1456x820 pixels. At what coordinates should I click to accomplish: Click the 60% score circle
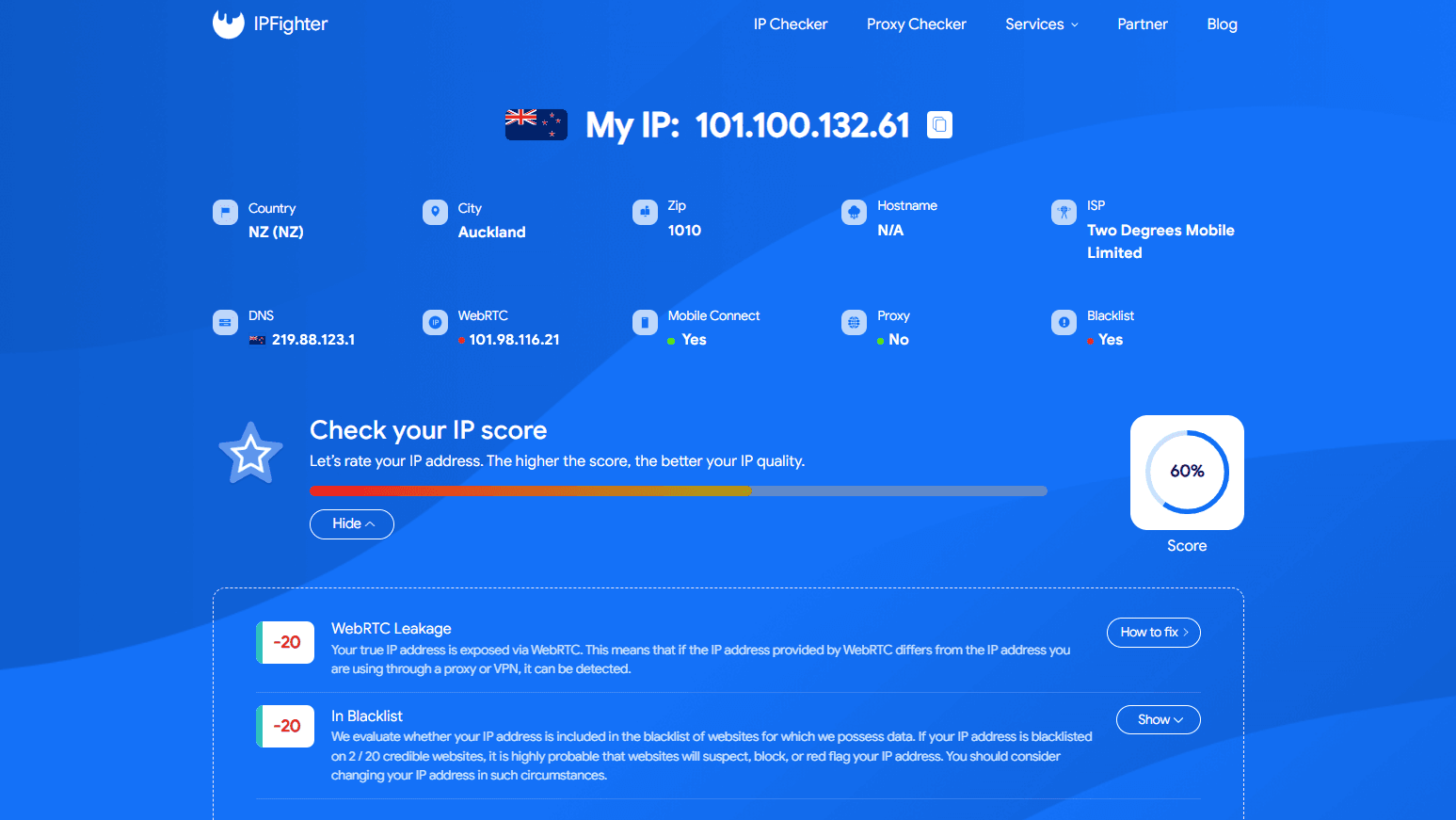pos(1187,472)
